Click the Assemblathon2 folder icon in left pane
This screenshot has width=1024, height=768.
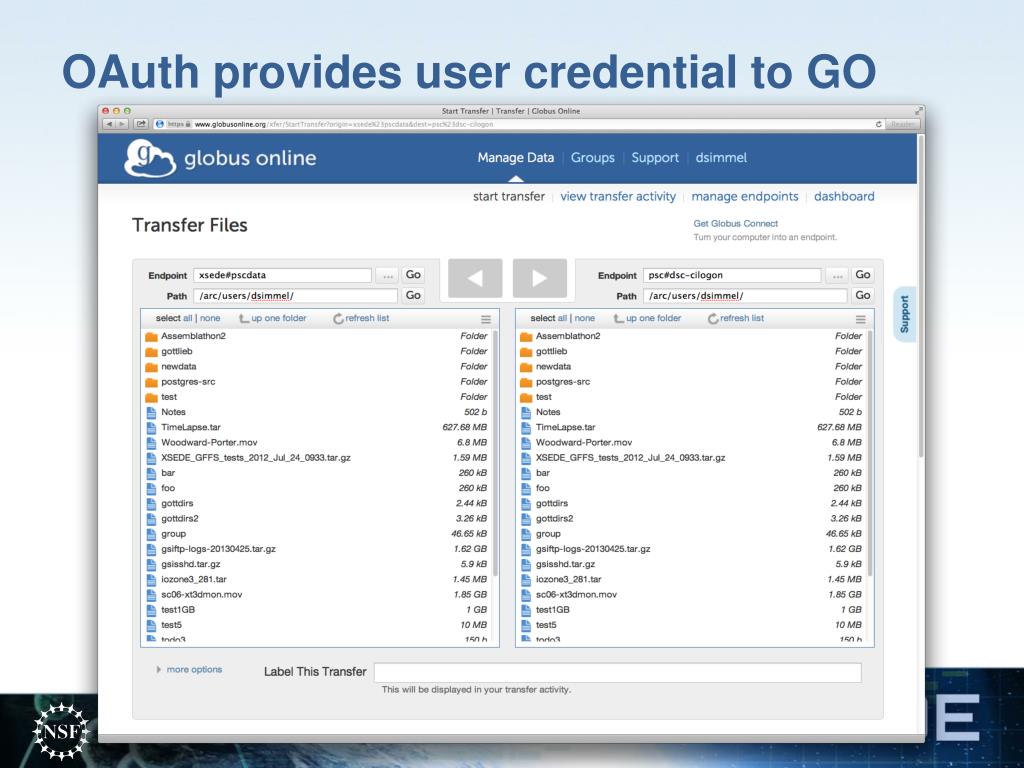coord(152,336)
